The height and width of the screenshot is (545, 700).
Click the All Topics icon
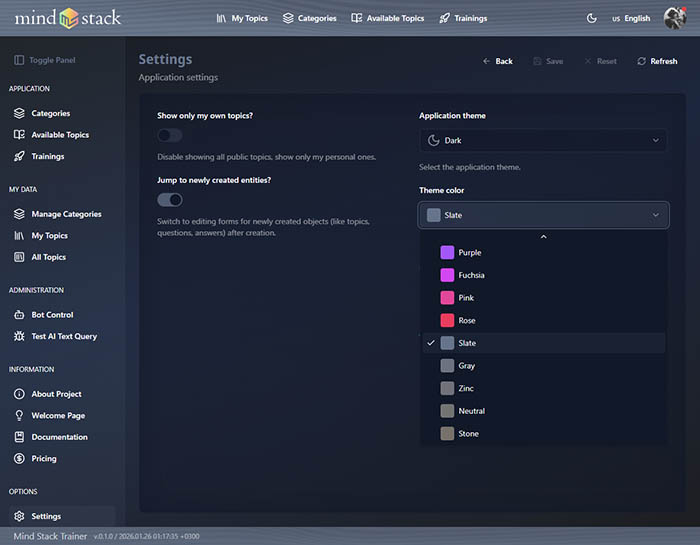click(19, 257)
